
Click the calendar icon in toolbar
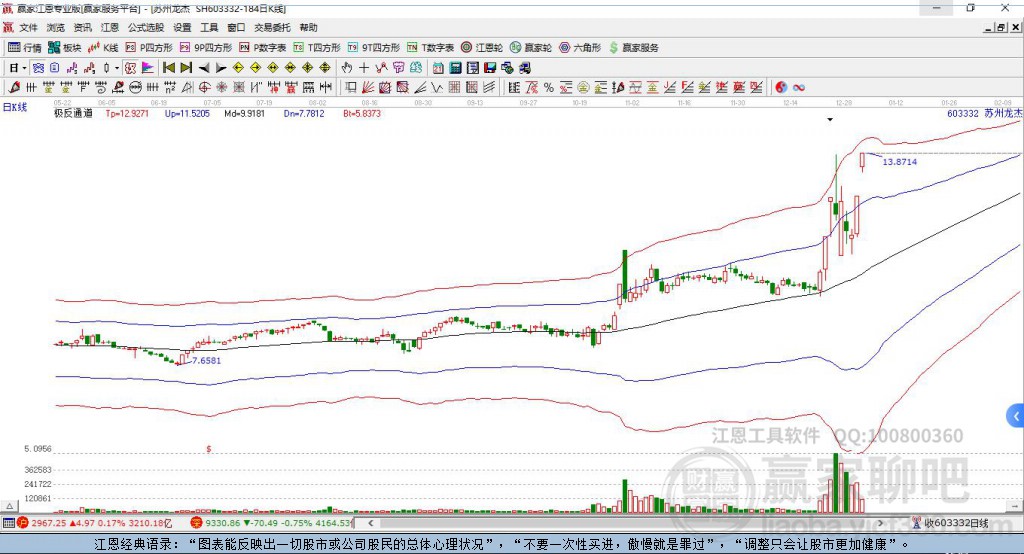[438, 68]
